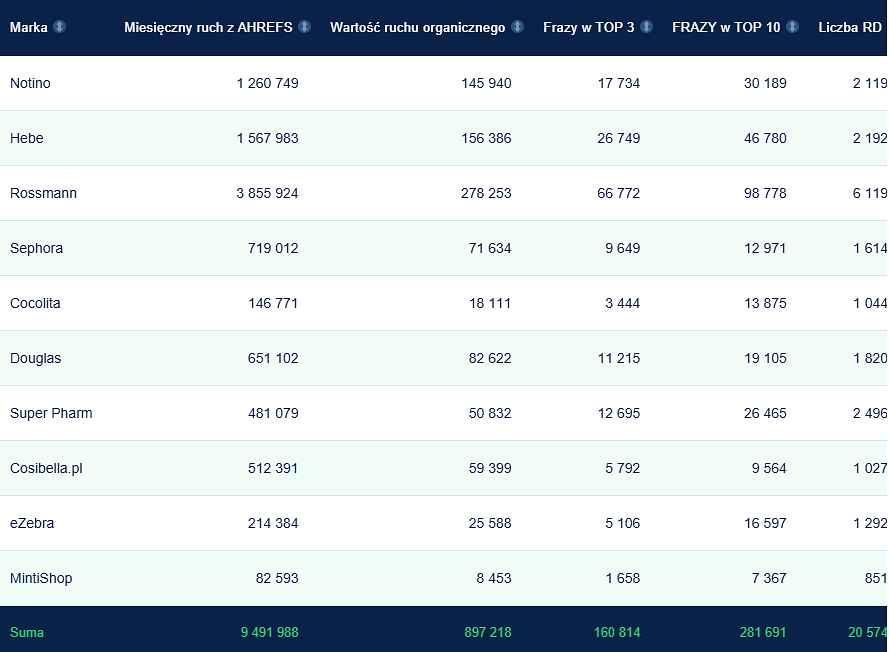Click the Marka column header text

coord(29,27)
